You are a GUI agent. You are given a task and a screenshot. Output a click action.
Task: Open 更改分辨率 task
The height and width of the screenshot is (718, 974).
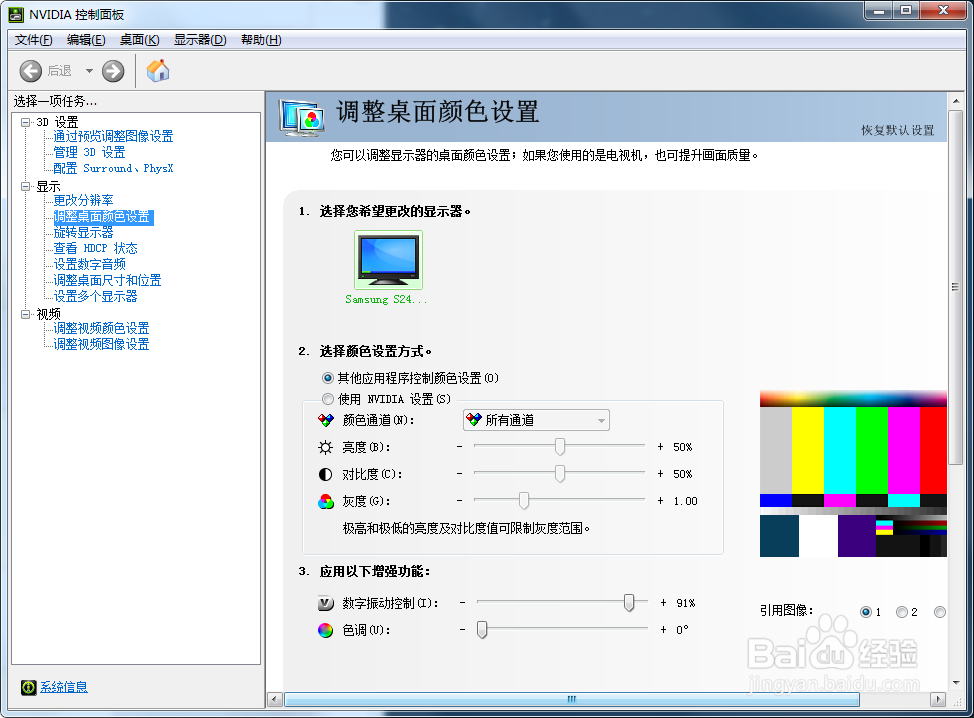point(83,200)
